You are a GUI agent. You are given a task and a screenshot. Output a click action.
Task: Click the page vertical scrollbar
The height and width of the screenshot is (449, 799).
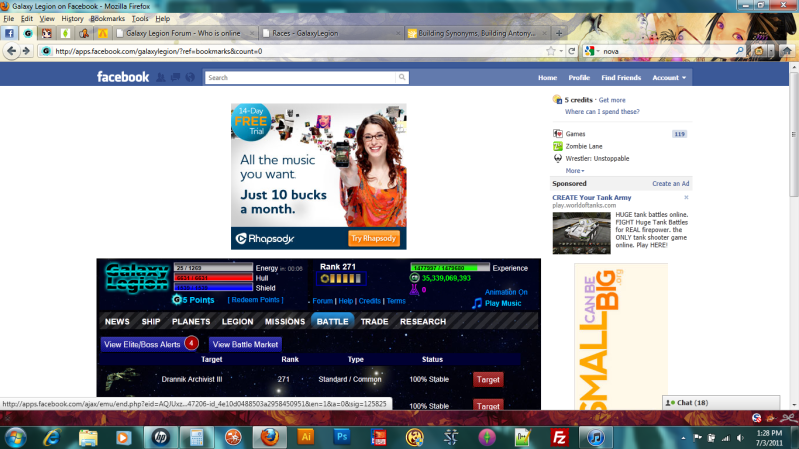[x=794, y=134]
